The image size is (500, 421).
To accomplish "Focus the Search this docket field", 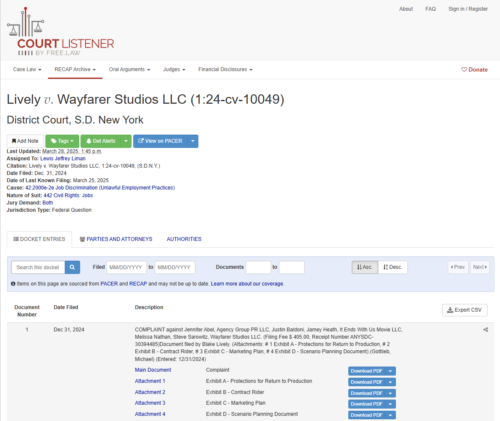I will pos(38,267).
